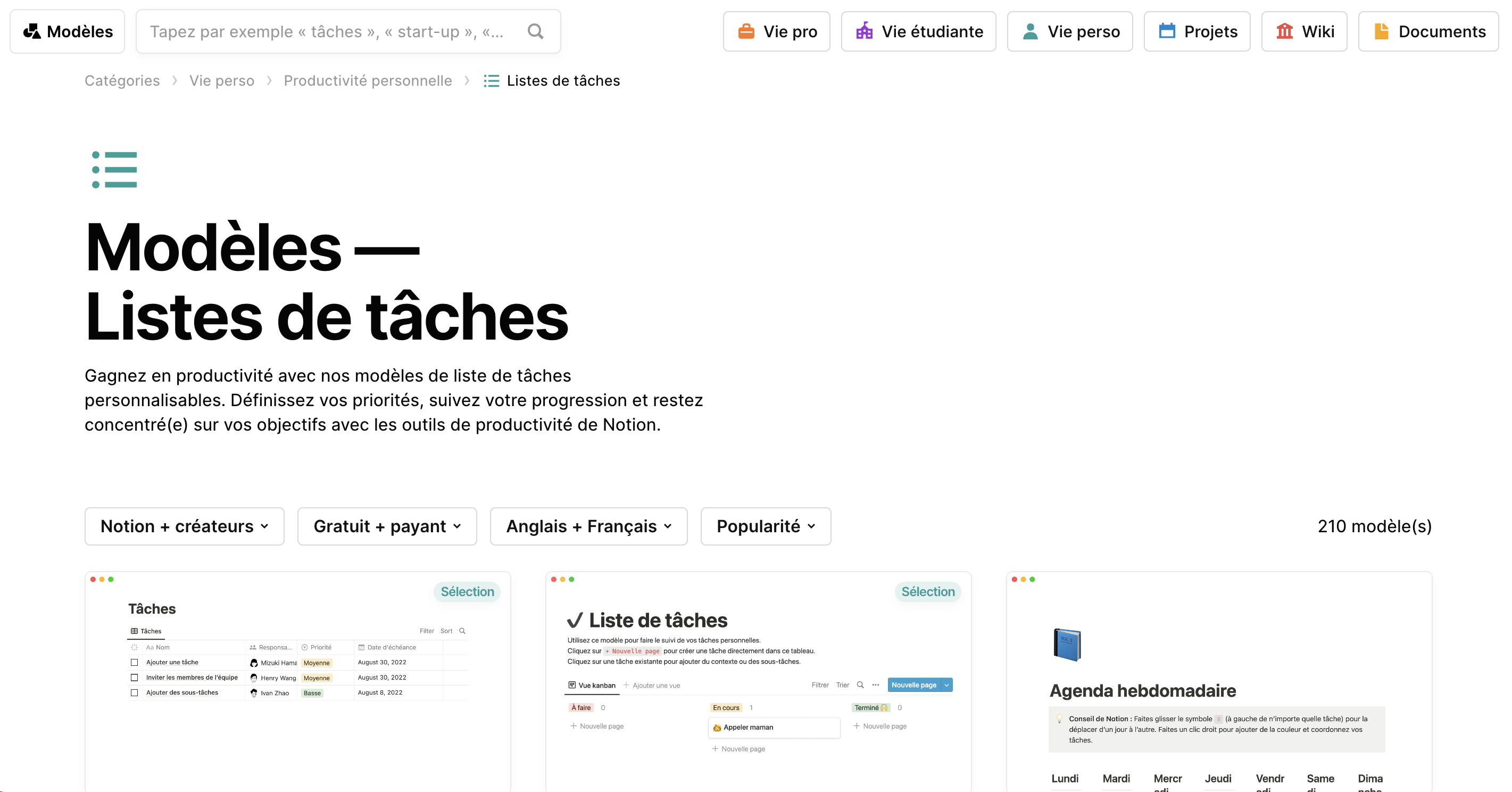1512x792 pixels.
Task: Click the list icon in the breadcrumb
Action: tap(491, 80)
